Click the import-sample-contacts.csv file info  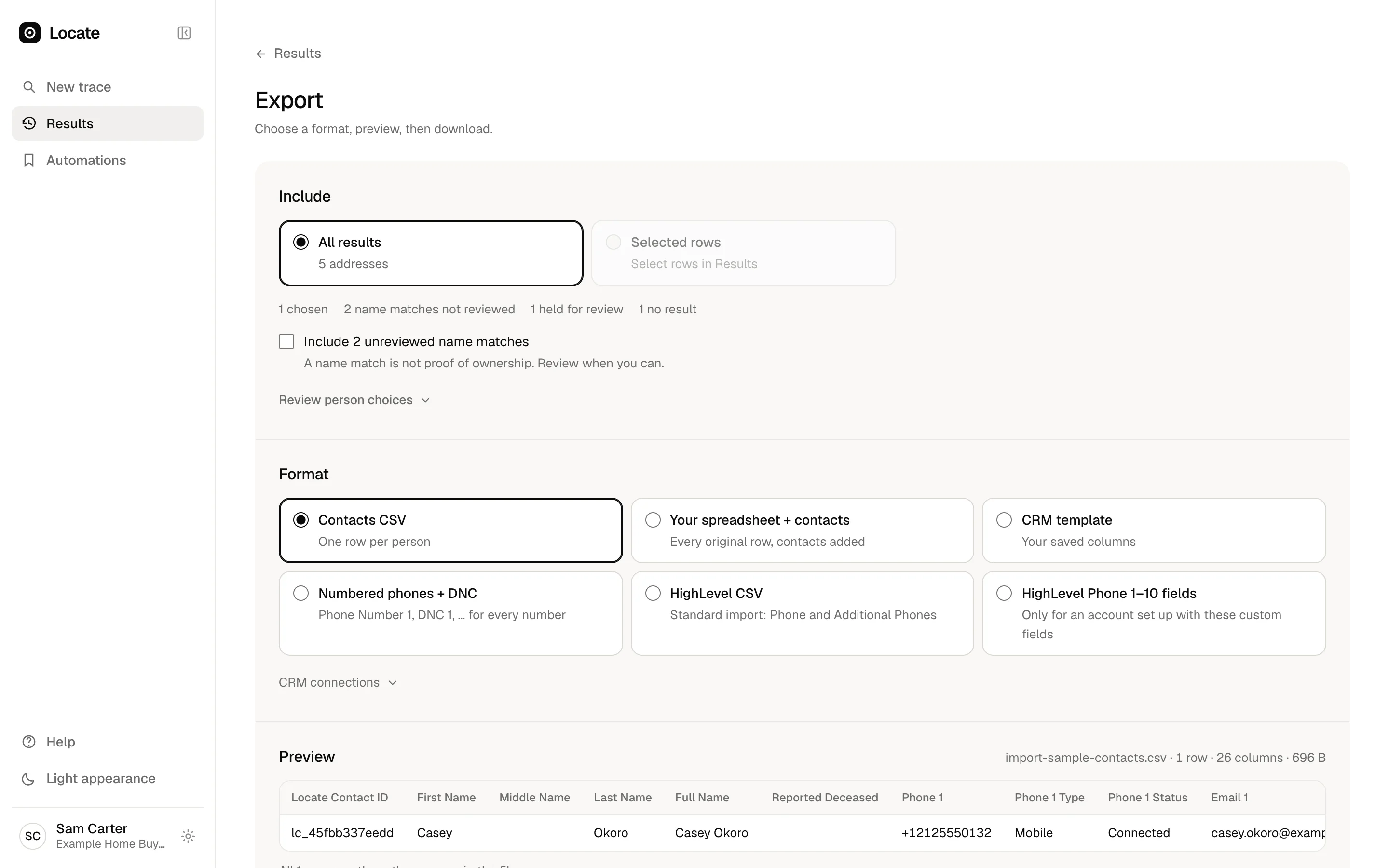1165,758
